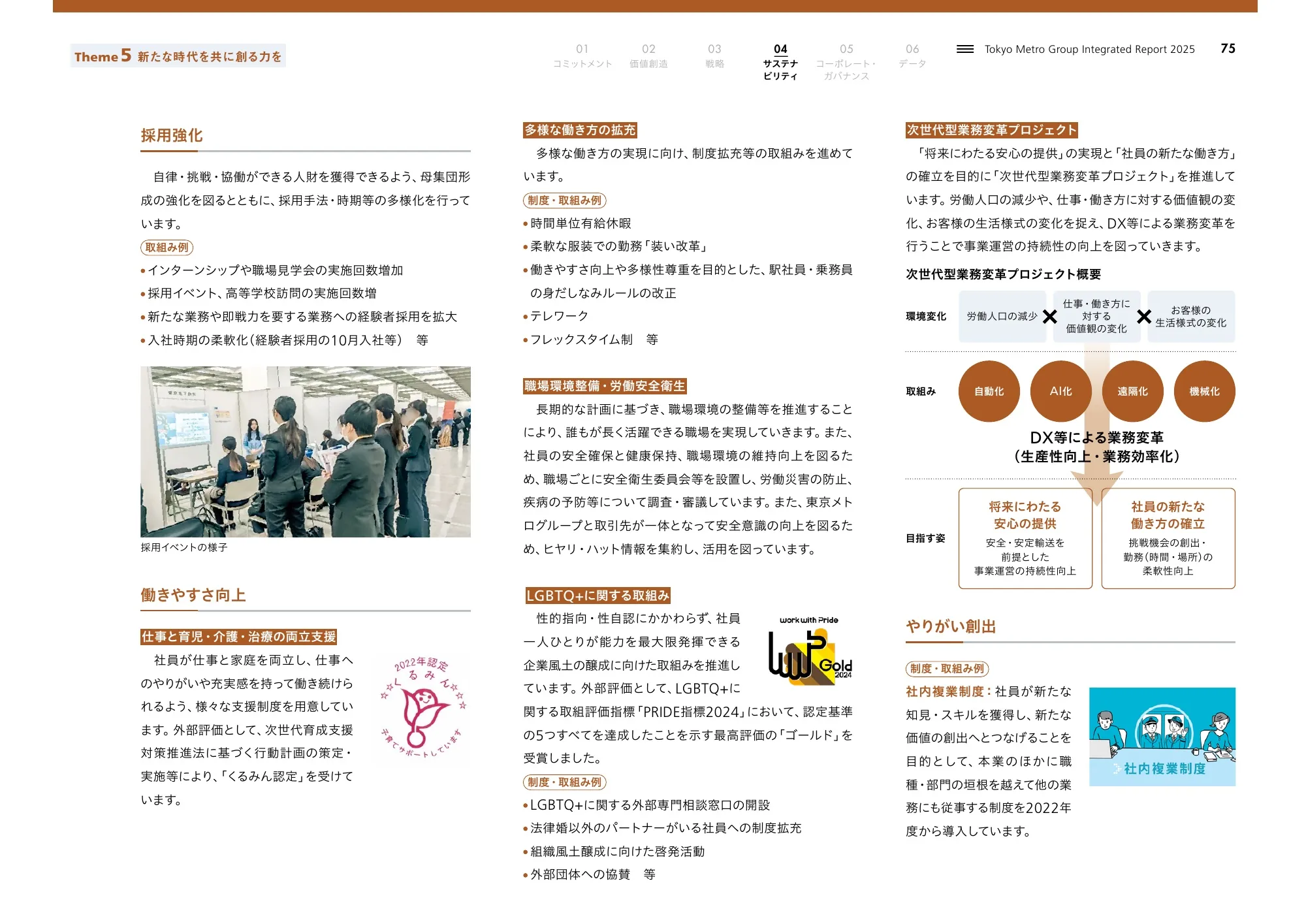
Task: Click the お客様の生活様式の変化 box
Action: (x=1190, y=316)
